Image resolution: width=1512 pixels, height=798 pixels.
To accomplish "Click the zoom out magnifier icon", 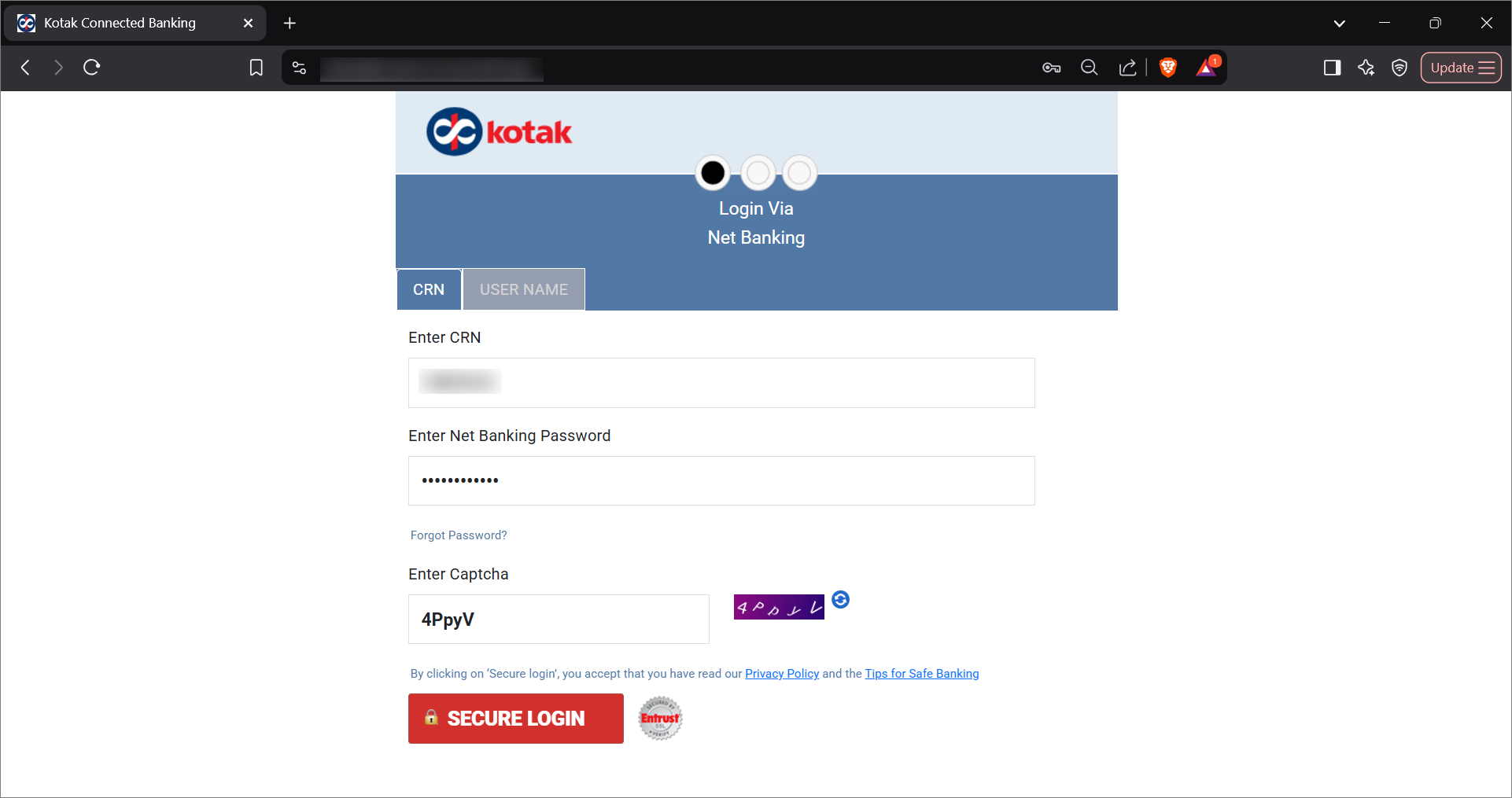I will pyautogui.click(x=1089, y=68).
